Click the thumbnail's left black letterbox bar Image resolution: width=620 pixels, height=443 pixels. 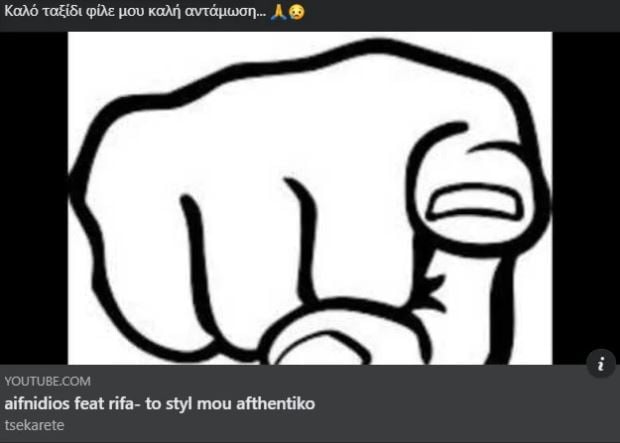coord(34,198)
